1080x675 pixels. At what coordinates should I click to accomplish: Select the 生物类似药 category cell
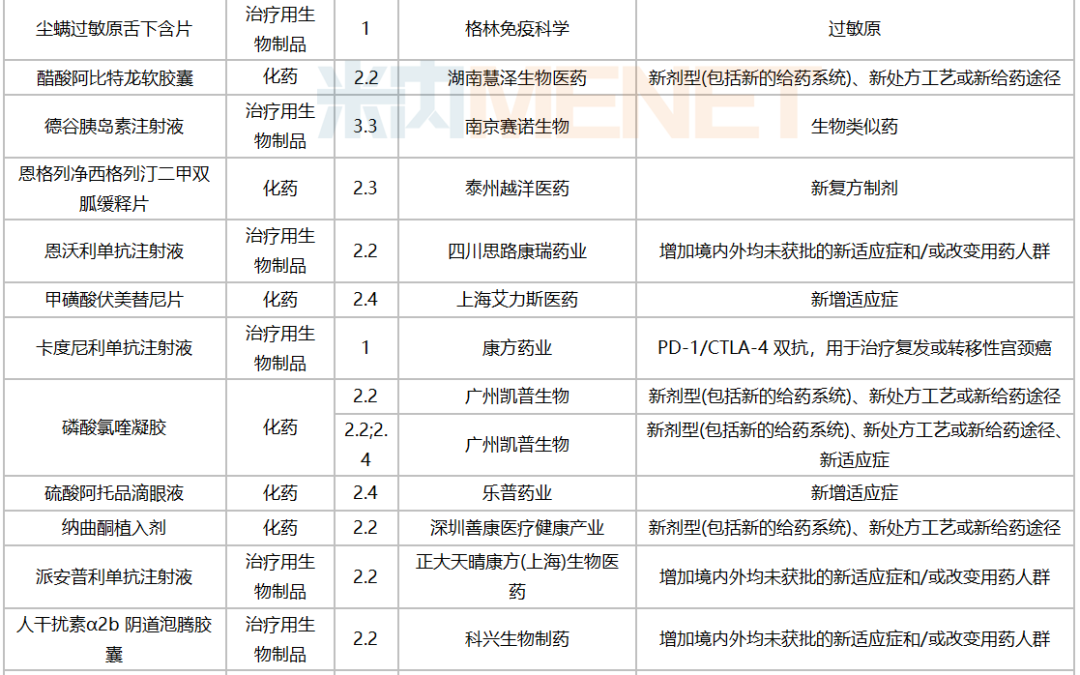pos(855,128)
